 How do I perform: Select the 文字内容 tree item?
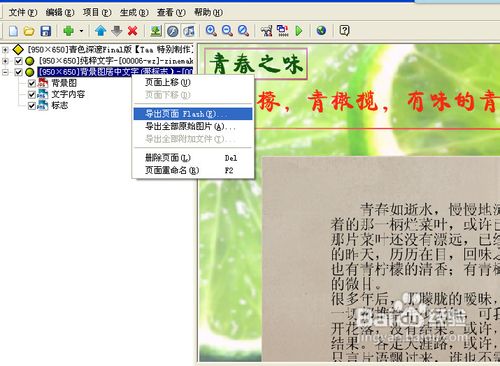68,94
